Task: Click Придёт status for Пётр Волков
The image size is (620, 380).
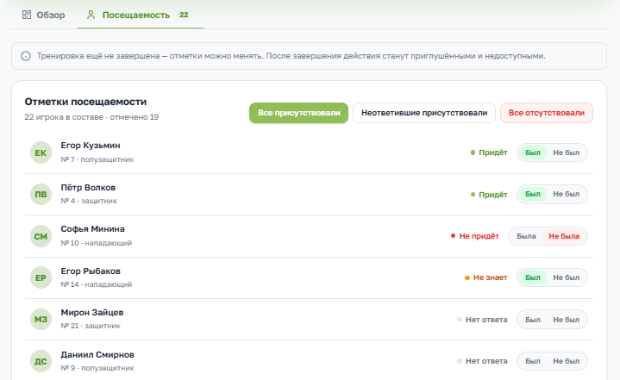Action: click(x=489, y=194)
